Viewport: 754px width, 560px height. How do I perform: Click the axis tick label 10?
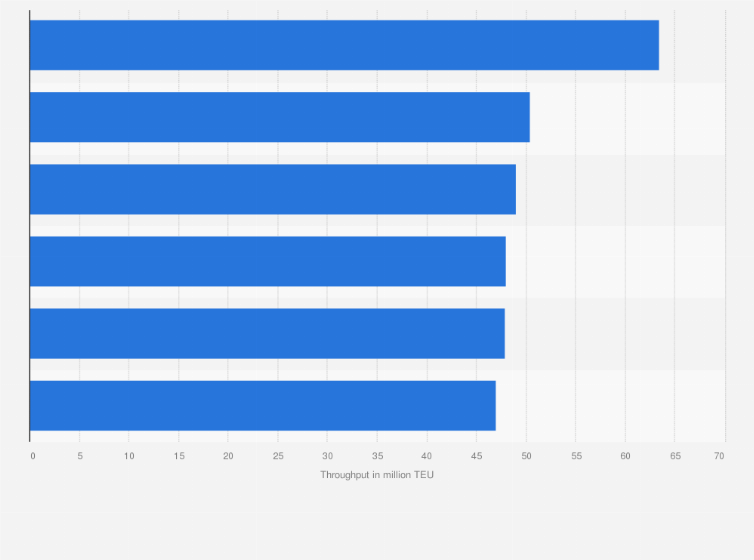(x=129, y=456)
